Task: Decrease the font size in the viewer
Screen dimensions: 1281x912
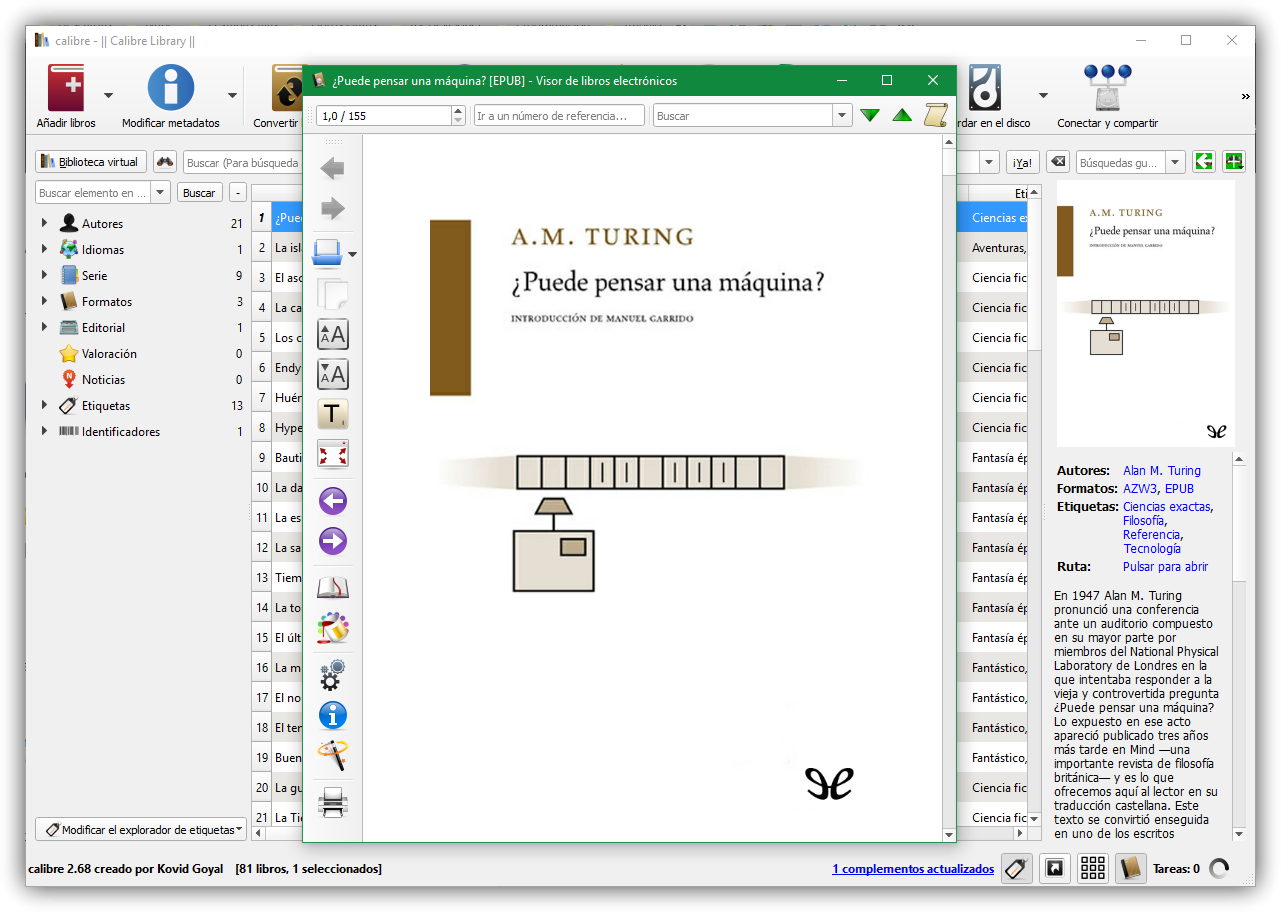Action: 332,375
